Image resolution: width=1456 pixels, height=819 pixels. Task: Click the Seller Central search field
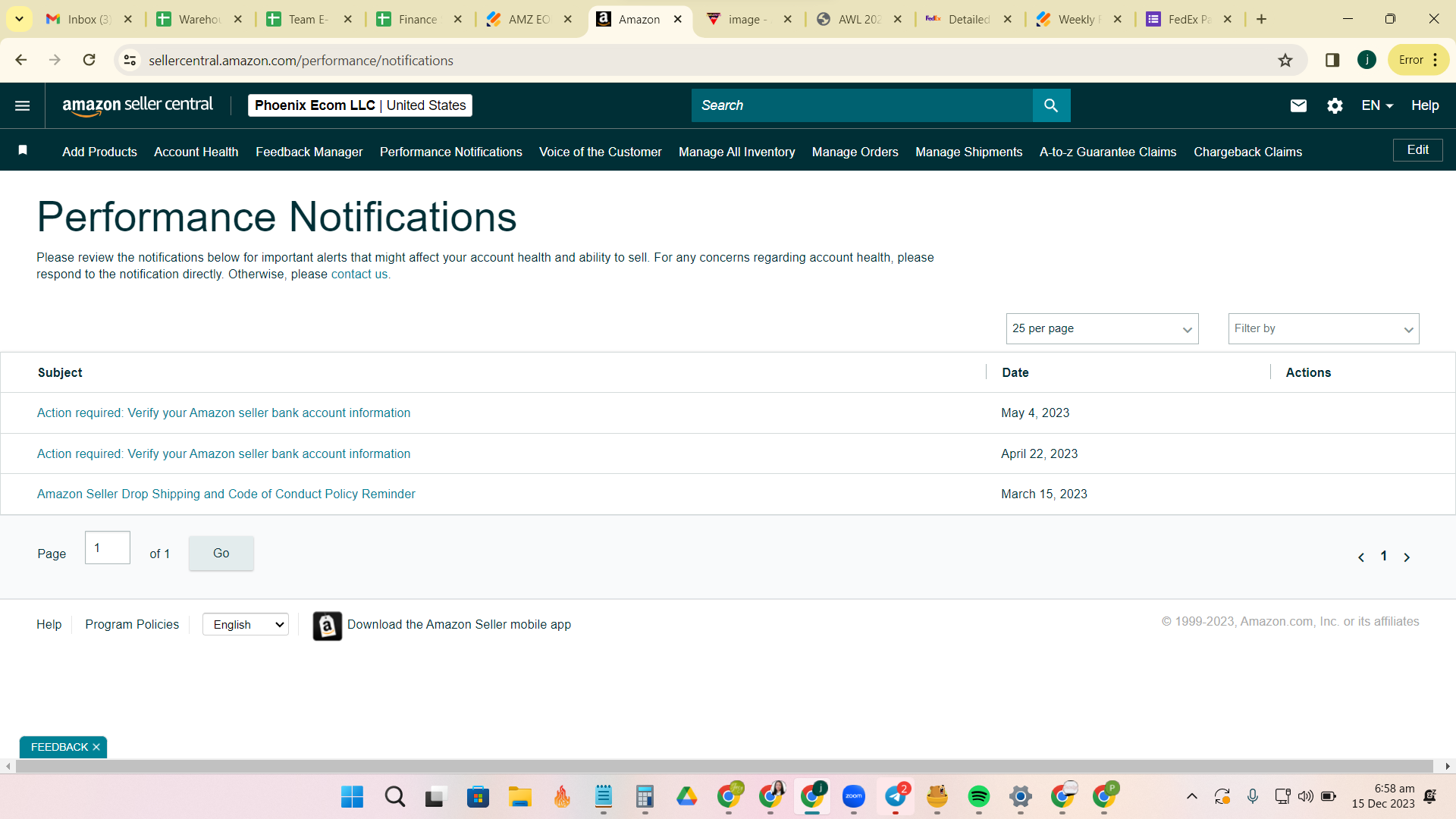point(862,105)
